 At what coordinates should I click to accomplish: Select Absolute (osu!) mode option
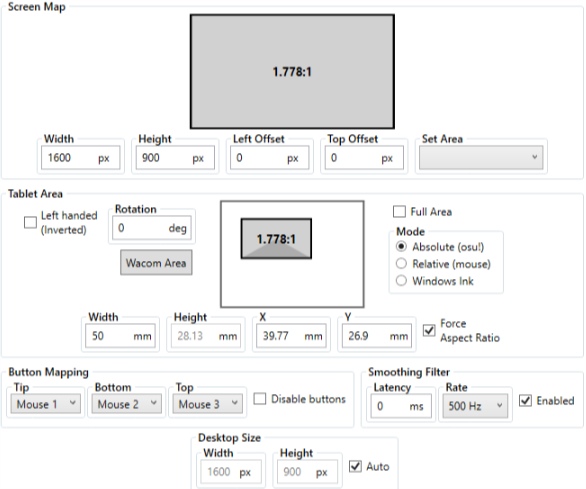pos(401,247)
